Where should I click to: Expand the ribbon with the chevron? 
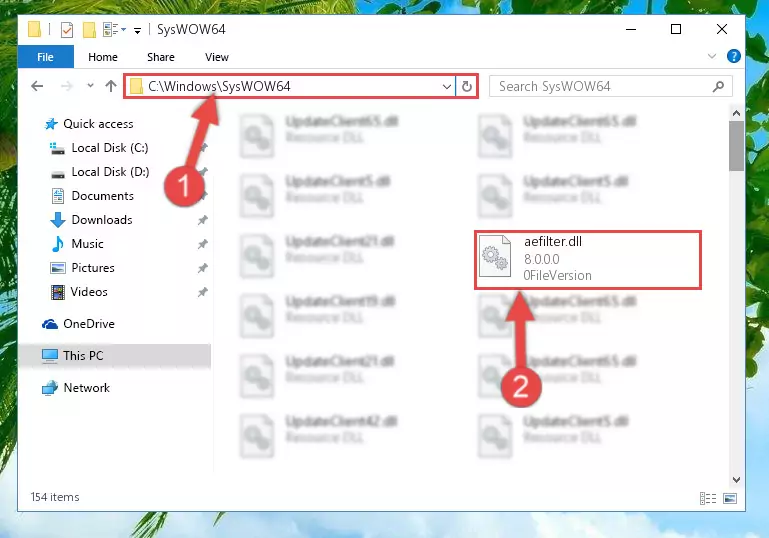712,56
